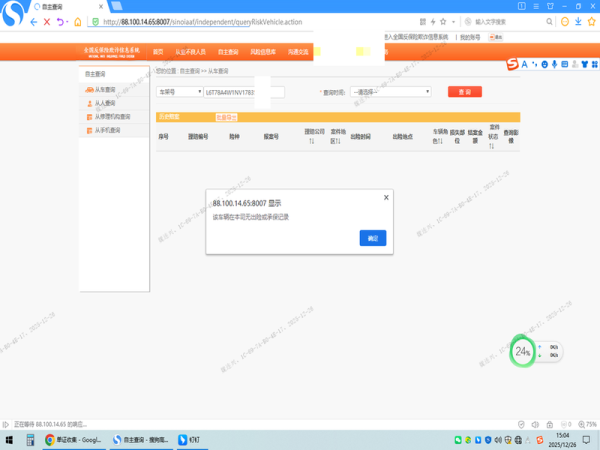Click the 自主查询 top navigation item

click(x=229, y=51)
